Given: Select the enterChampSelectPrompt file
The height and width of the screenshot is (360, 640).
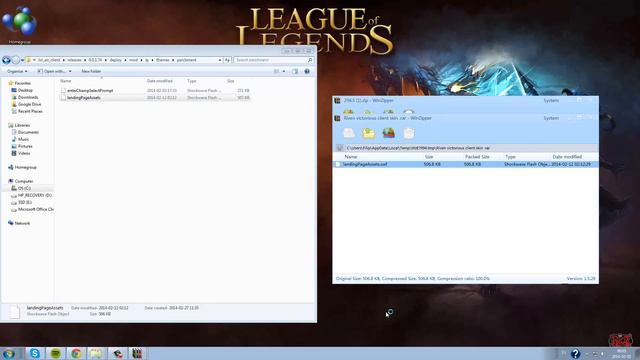Looking at the screenshot, I should pos(90,91).
